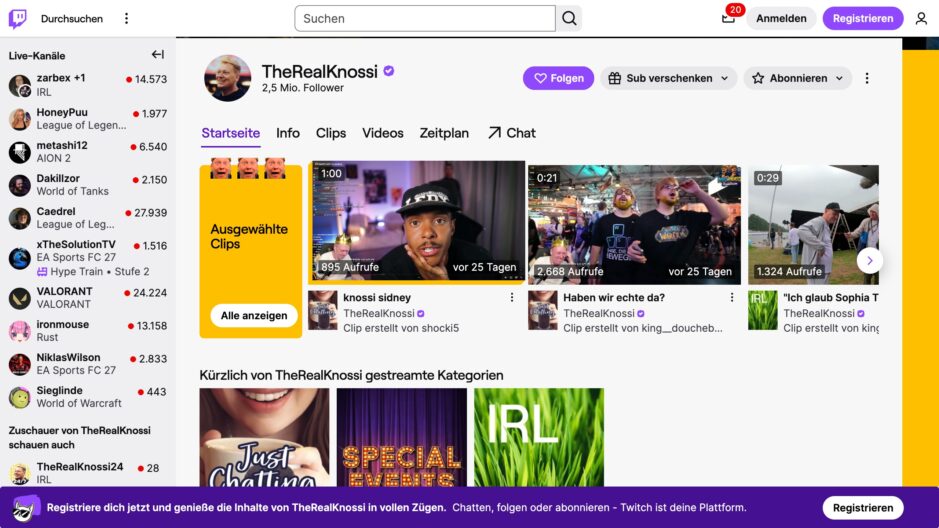Open the Clips tab

coord(331,133)
